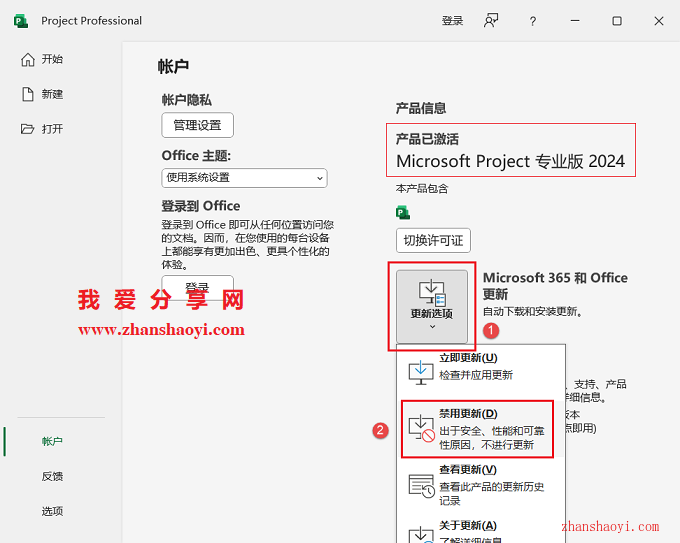The height and width of the screenshot is (543, 680).
Task: Click the home icon beside 开始
Action: click(28, 59)
